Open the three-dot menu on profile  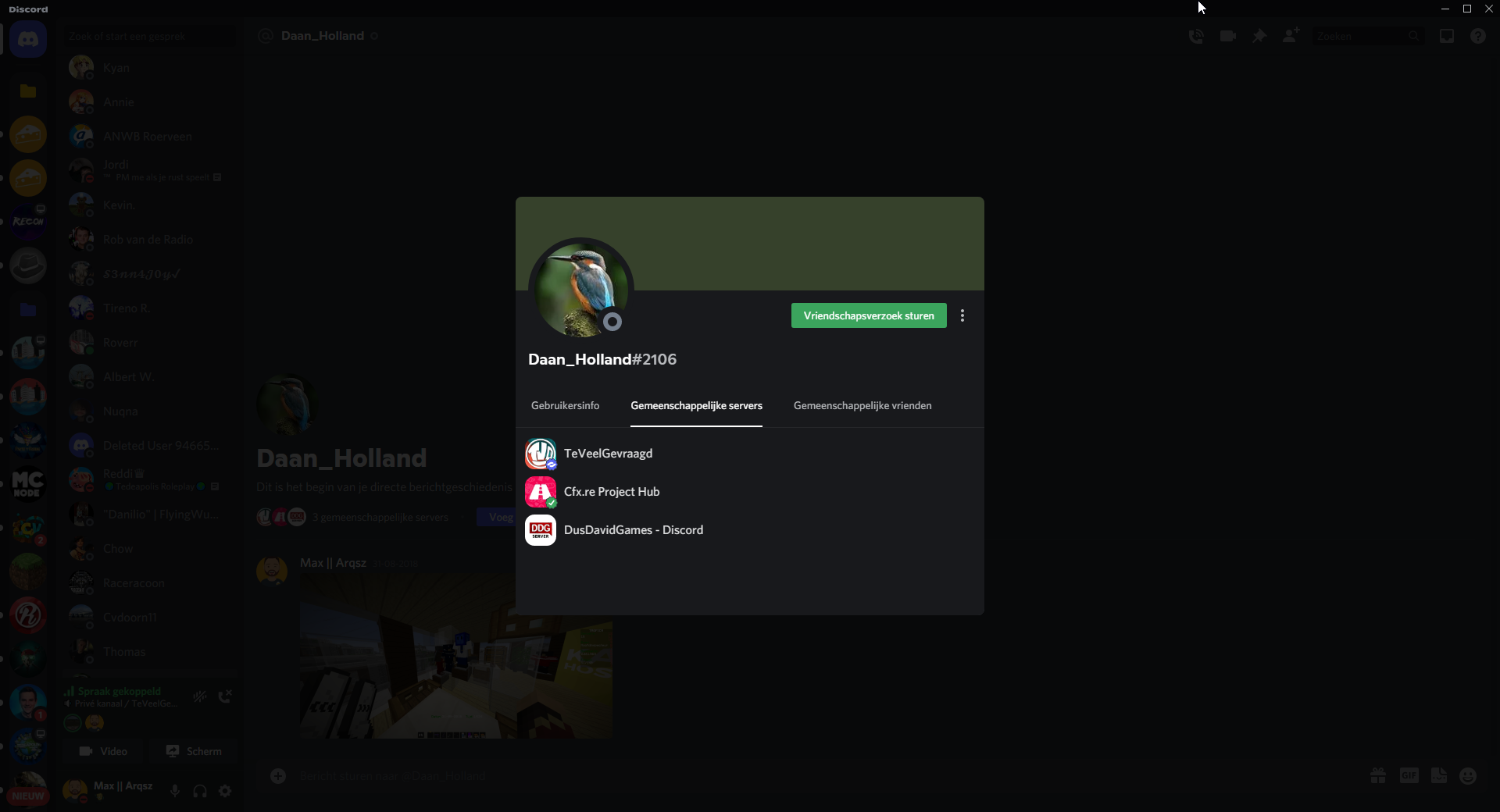pyautogui.click(x=962, y=315)
